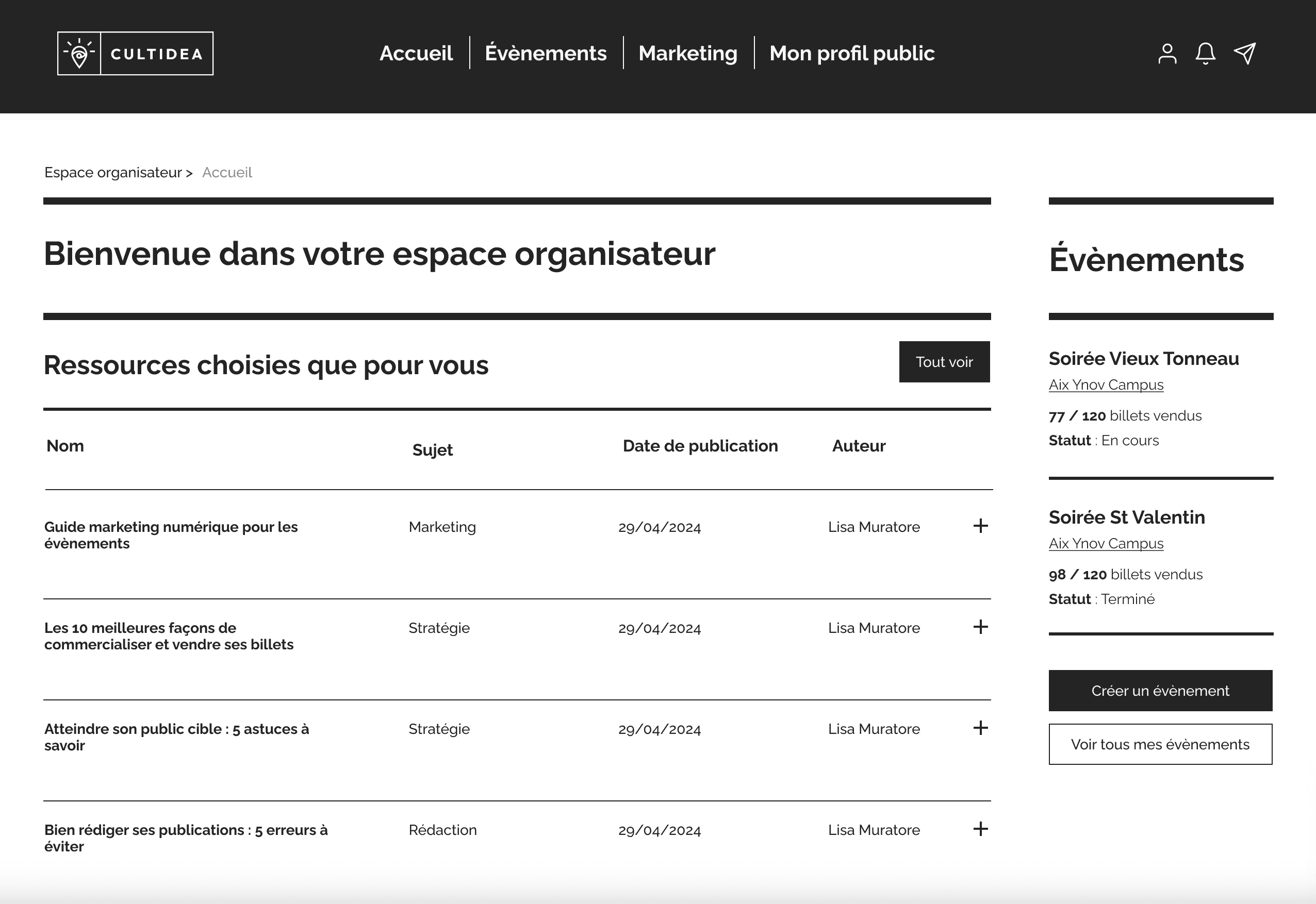Open Mon profil public menu
Image resolution: width=1316 pixels, height=904 pixels.
pyautogui.click(x=851, y=53)
